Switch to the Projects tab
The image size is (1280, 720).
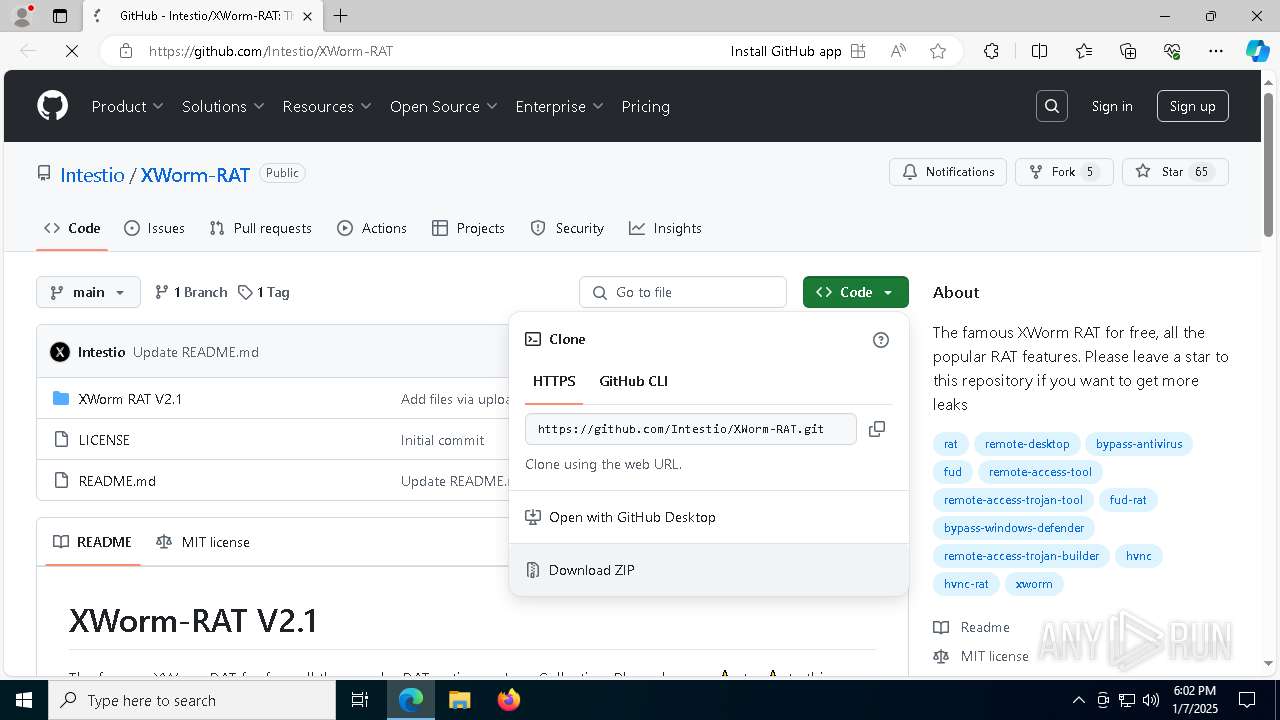click(468, 228)
